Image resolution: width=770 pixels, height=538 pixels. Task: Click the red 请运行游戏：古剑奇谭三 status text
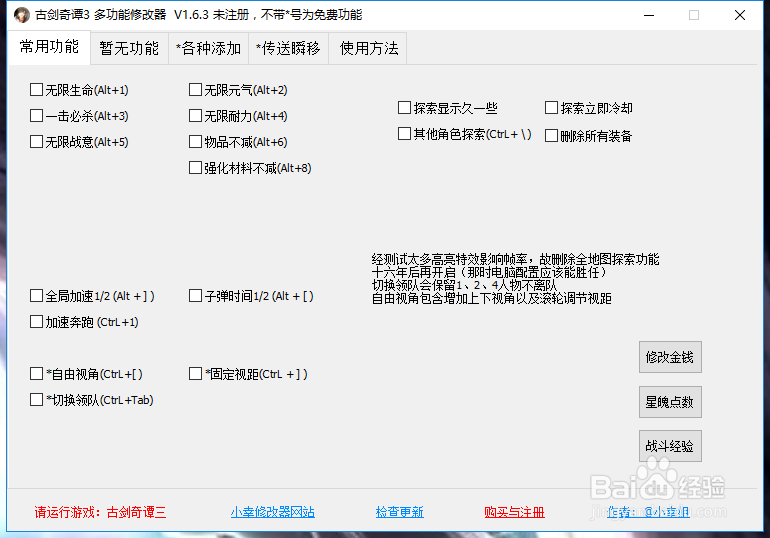[x=100, y=512]
